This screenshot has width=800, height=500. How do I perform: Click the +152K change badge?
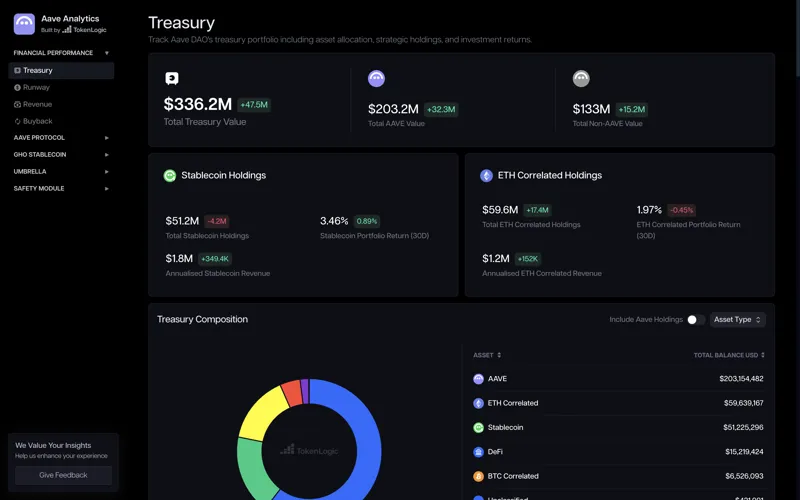tap(528, 259)
